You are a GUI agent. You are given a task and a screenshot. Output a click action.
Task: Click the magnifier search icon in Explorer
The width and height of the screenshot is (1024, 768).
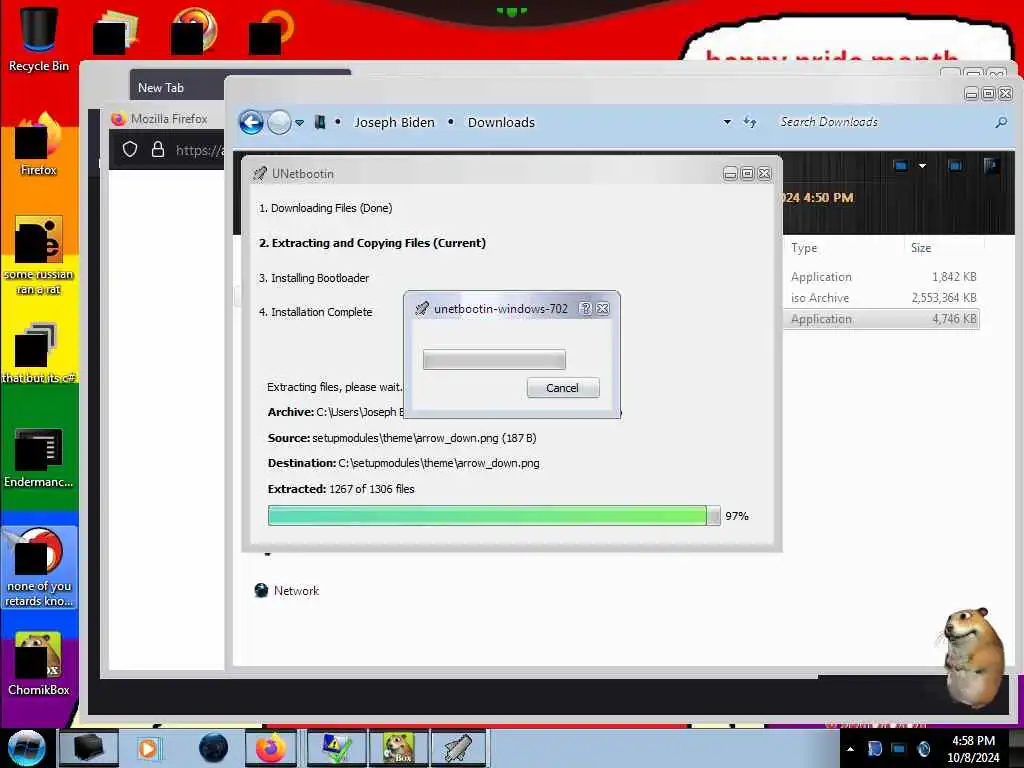pos(1001,122)
